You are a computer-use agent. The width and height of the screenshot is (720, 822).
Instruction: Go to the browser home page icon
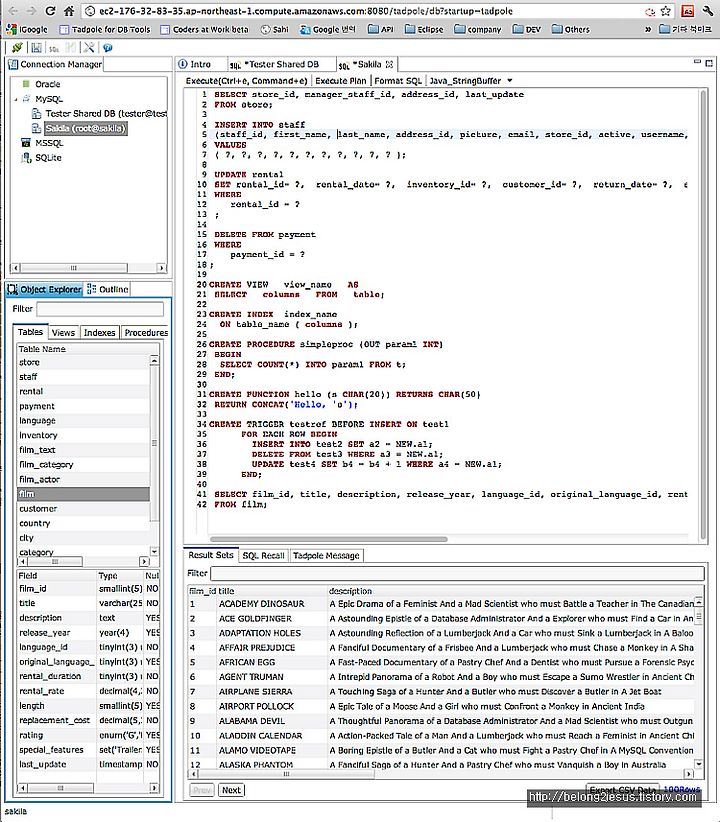pyautogui.click(x=69, y=11)
